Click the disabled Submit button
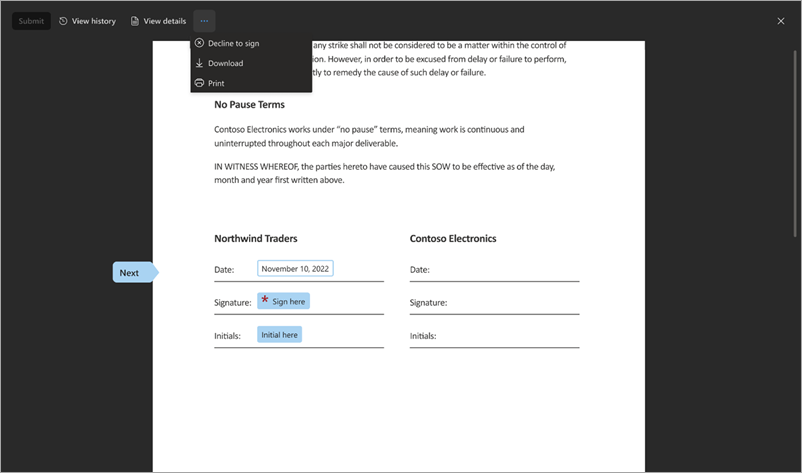 [x=31, y=21]
